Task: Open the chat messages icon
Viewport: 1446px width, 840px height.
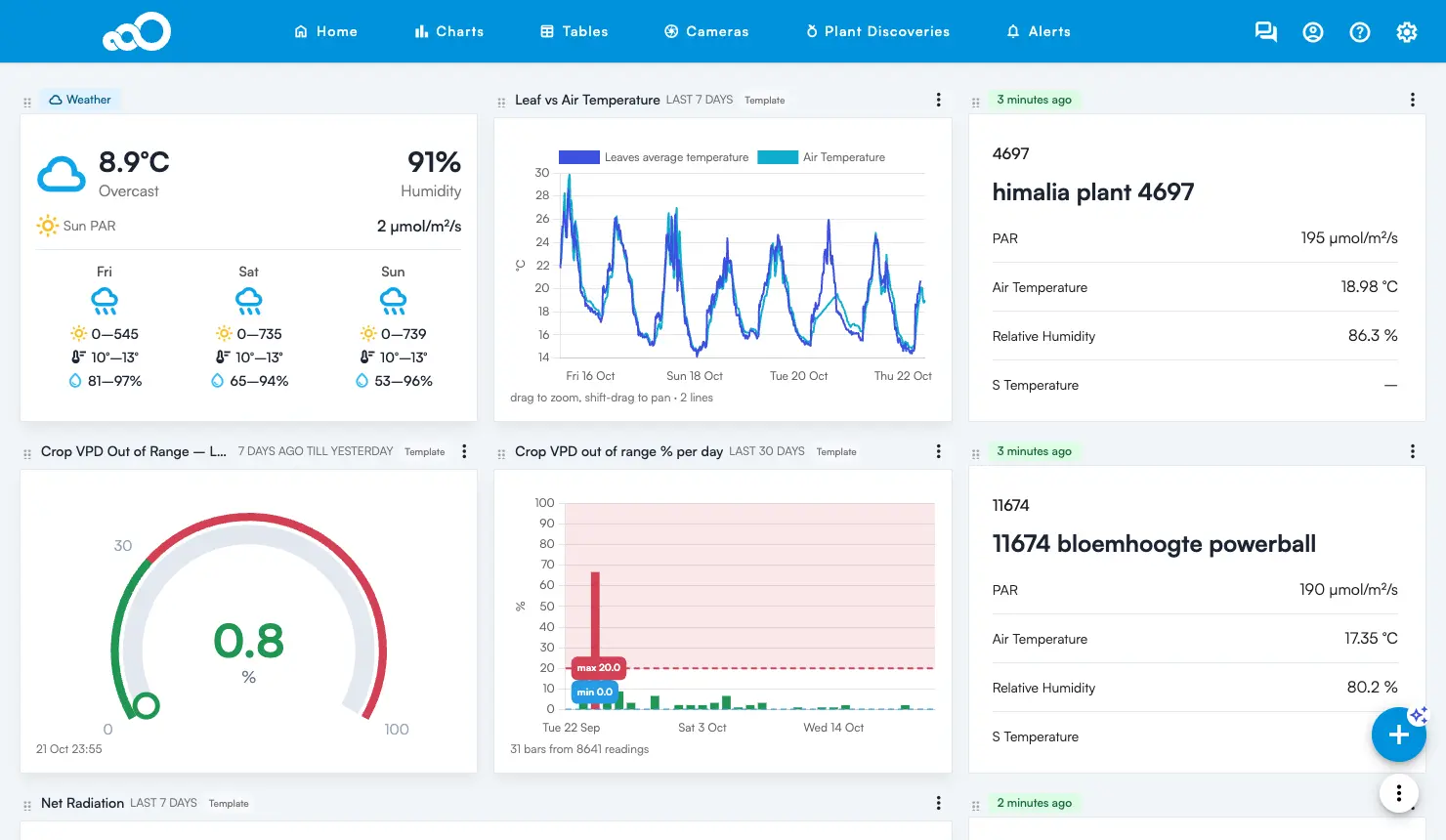Action: point(1265,32)
